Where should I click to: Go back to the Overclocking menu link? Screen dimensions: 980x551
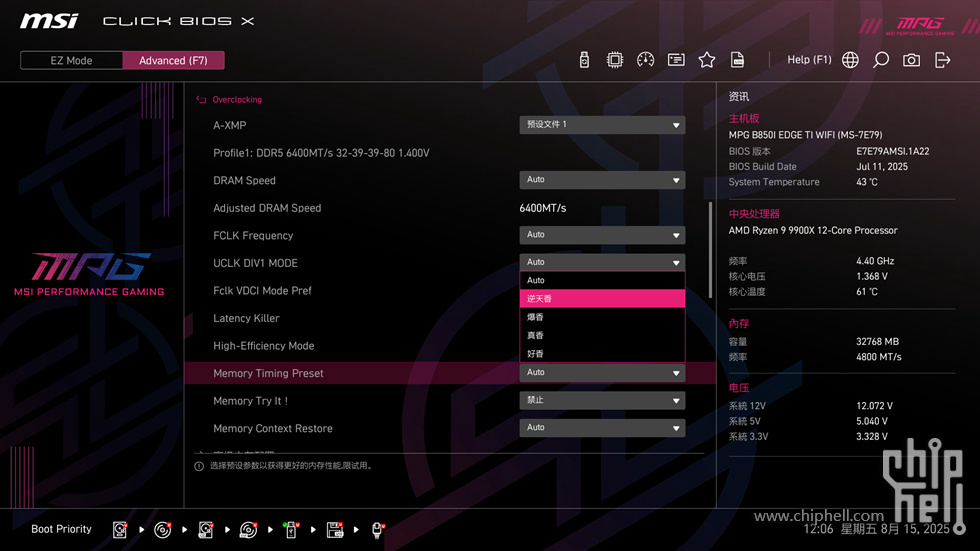pos(237,100)
